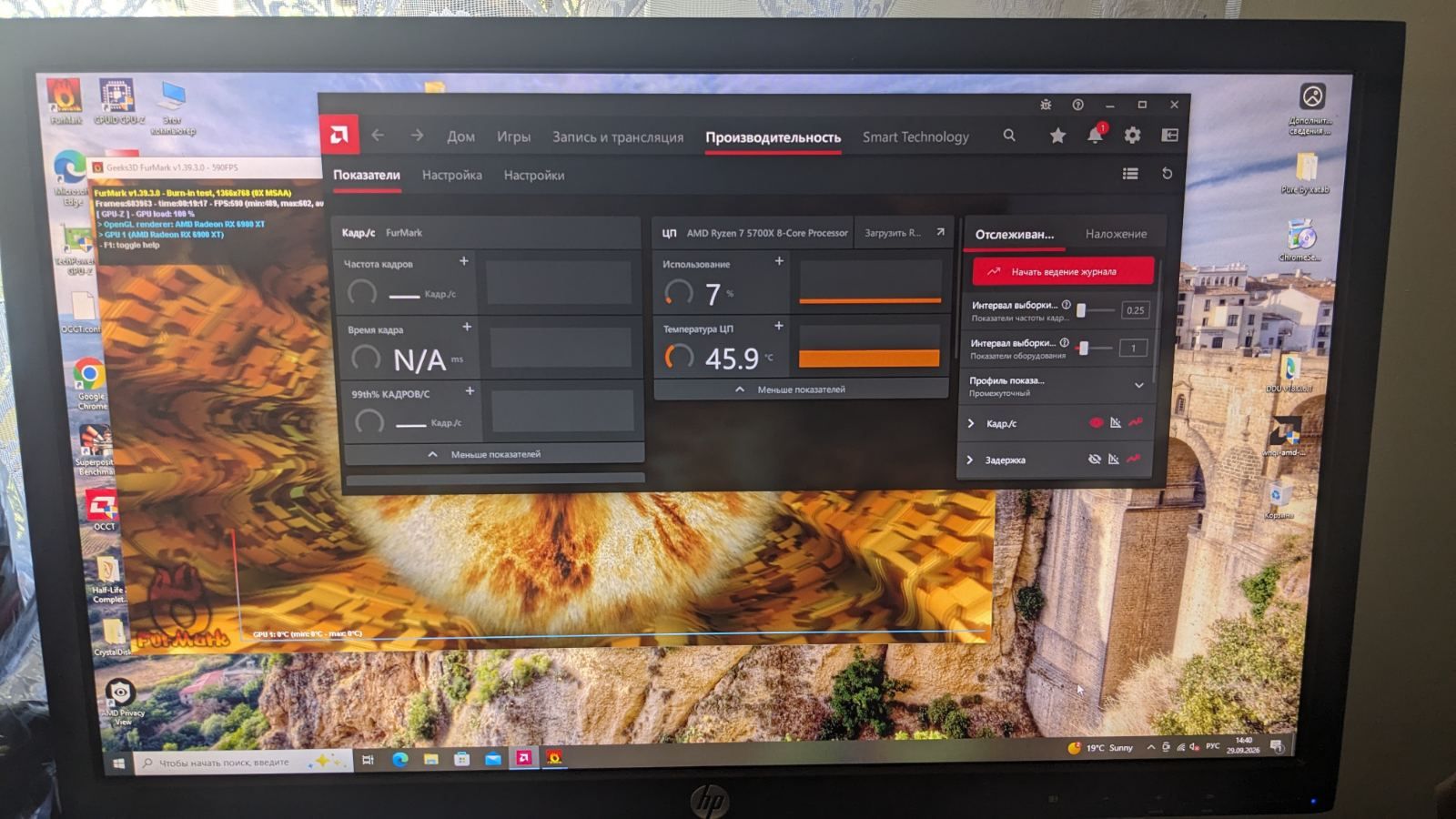Open favorites star icon

pyautogui.click(x=1057, y=136)
